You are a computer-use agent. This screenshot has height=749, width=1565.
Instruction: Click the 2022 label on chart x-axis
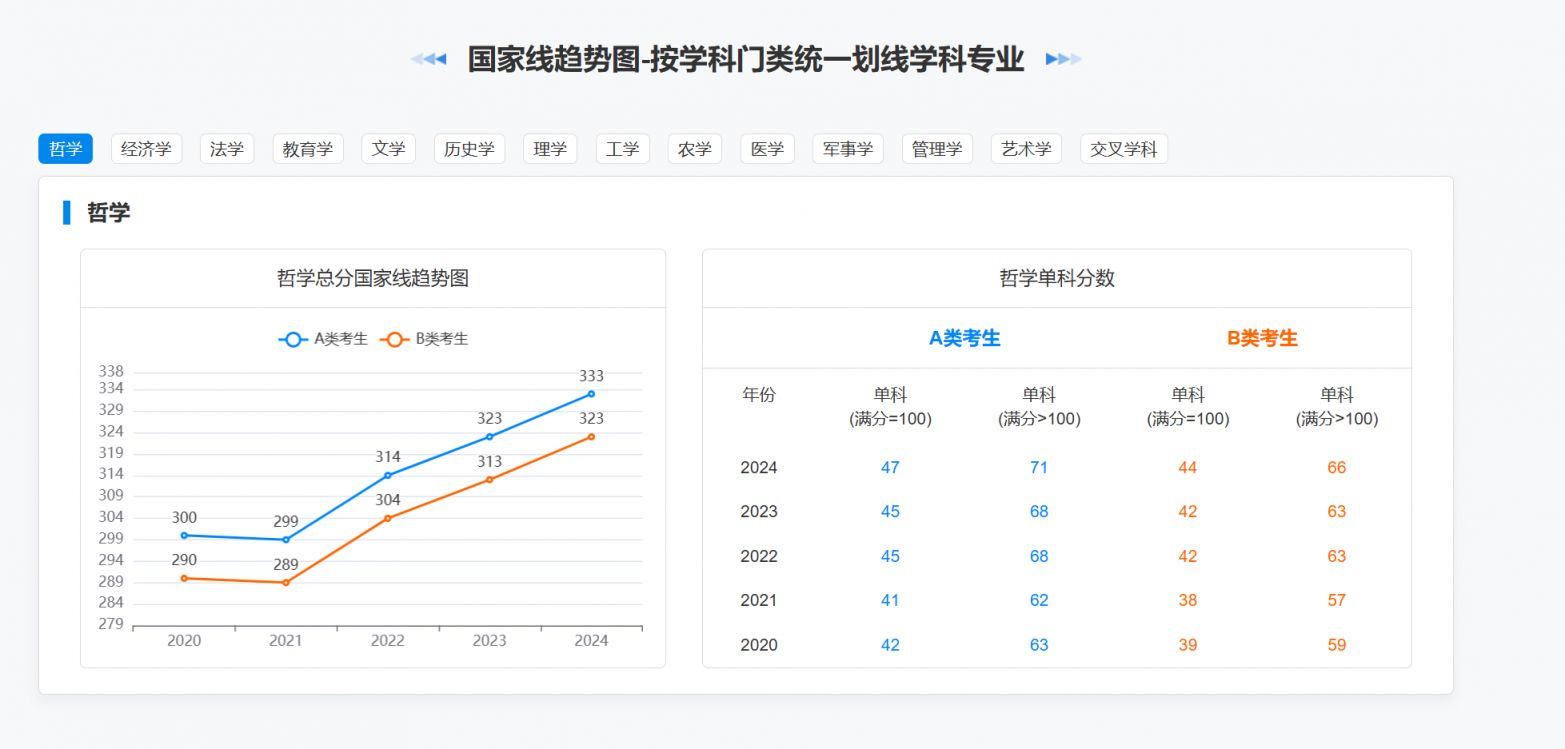[388, 641]
